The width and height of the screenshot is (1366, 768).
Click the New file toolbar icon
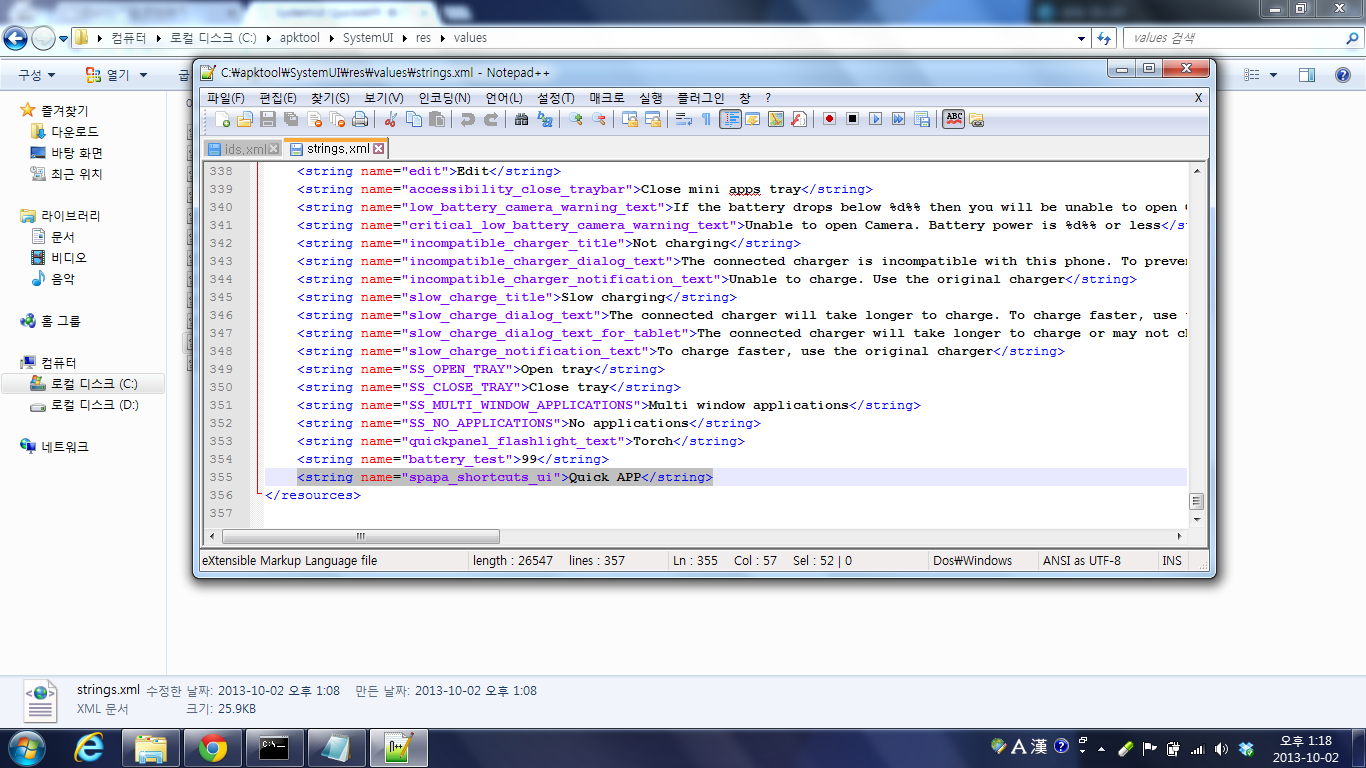point(223,119)
